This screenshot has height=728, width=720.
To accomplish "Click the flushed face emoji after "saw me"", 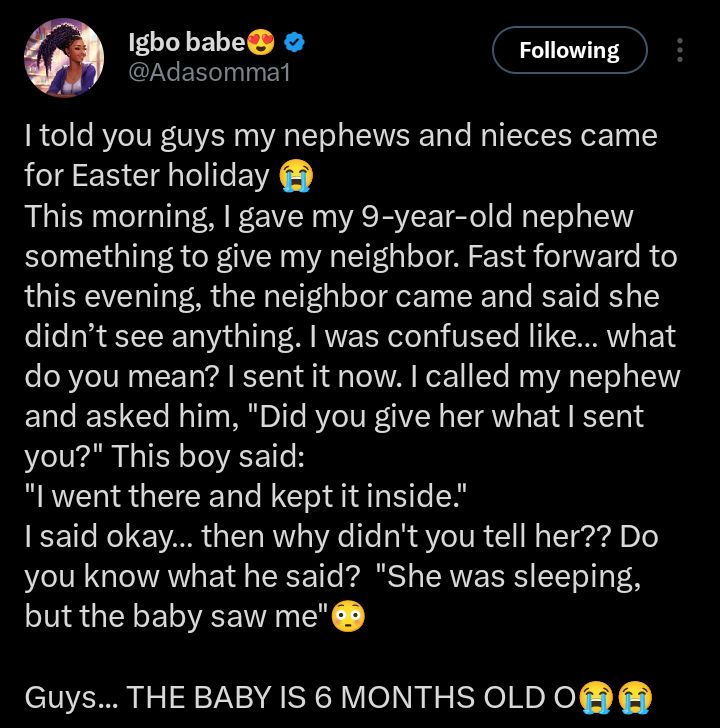I will click(x=349, y=617).
